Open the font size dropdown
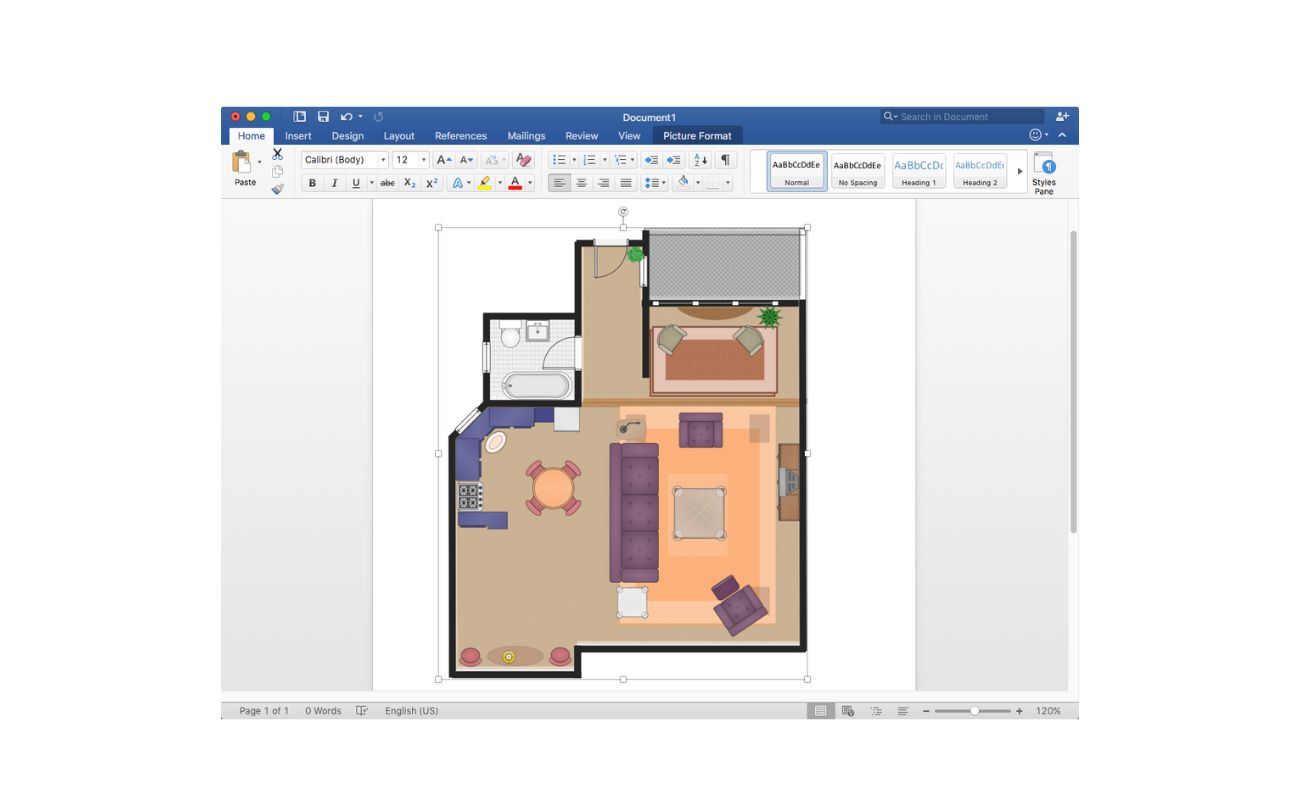The image size is (1300, 800). tap(423, 160)
